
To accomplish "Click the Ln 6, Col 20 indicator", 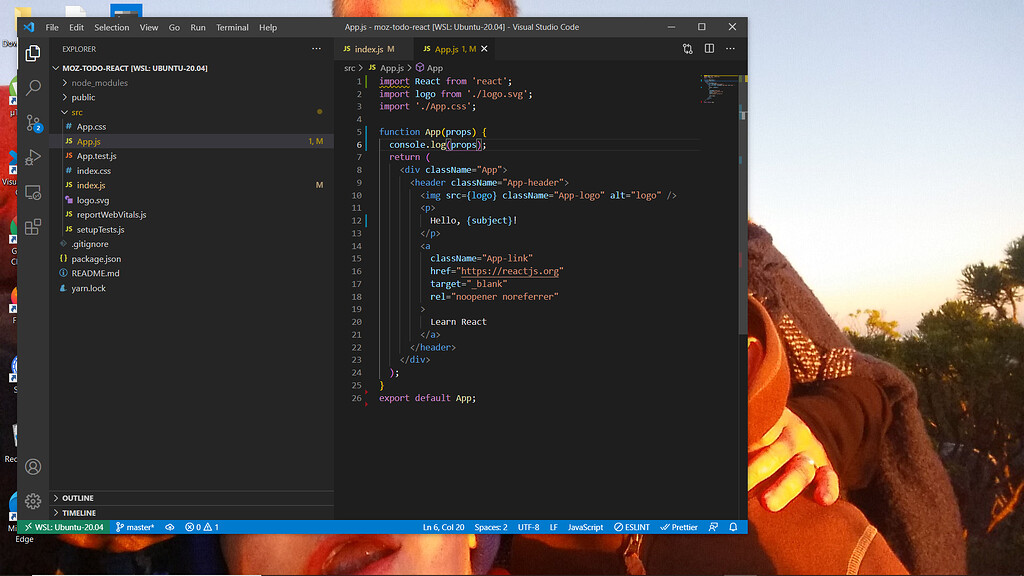I will [443, 527].
